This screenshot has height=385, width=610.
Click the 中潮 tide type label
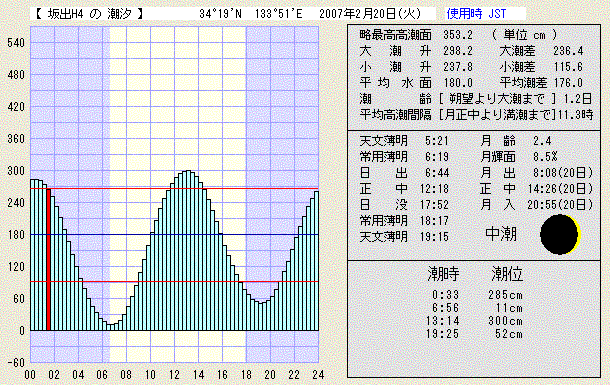point(501,234)
